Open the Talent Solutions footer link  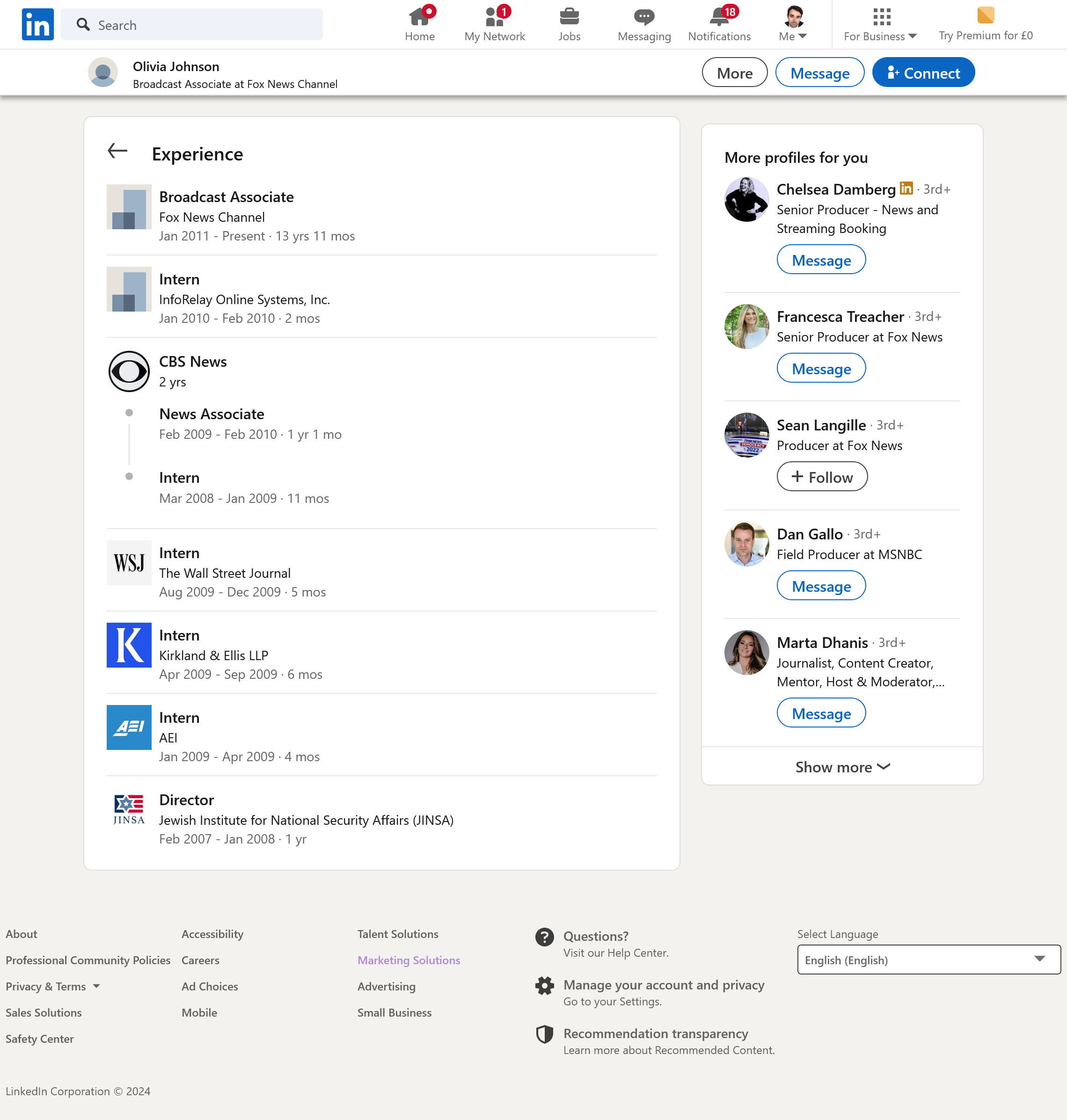[398, 934]
